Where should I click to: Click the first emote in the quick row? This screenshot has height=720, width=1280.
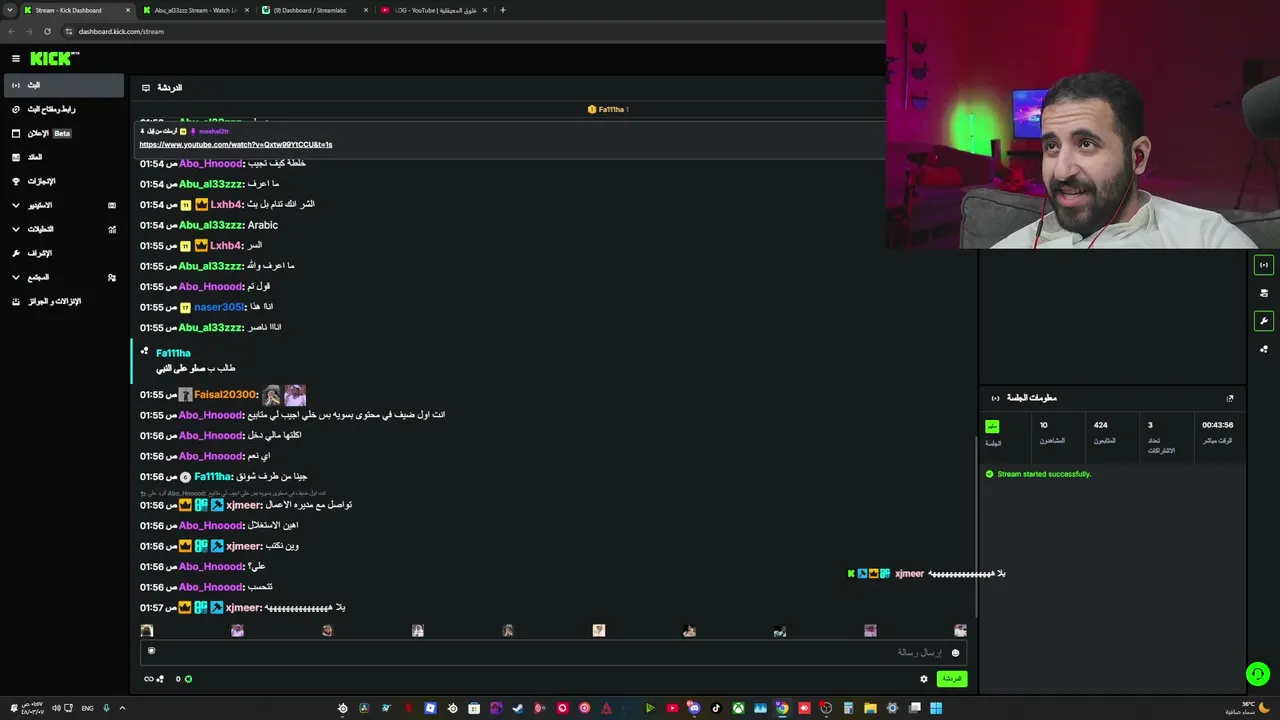point(147,631)
